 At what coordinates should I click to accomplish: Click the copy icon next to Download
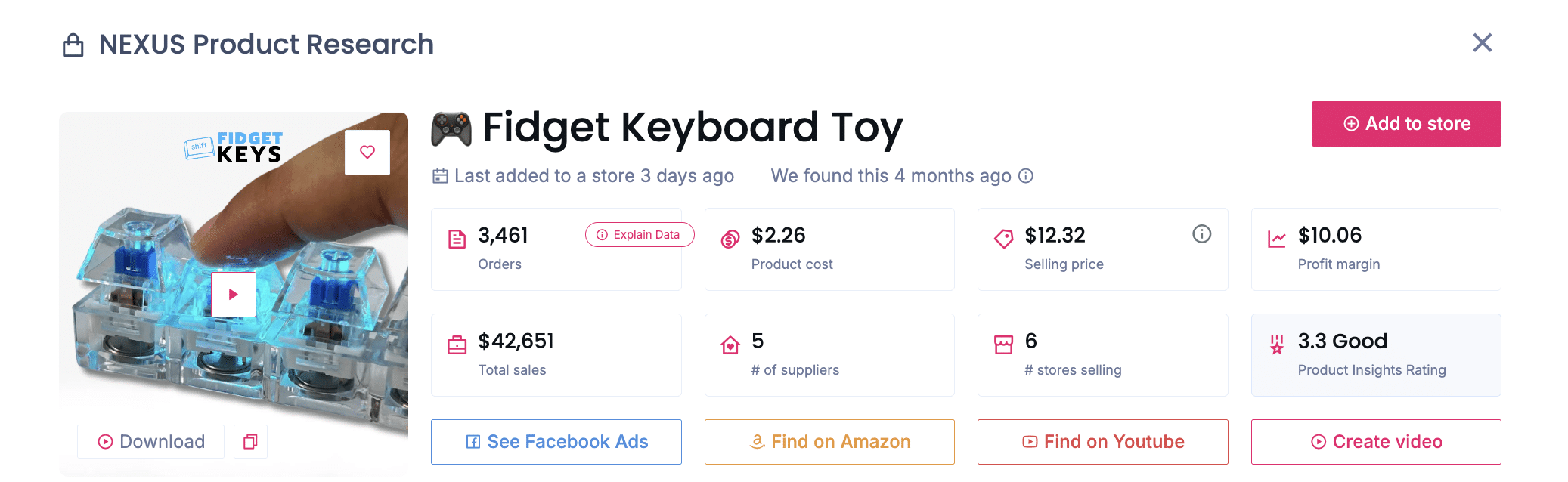pyautogui.click(x=250, y=442)
